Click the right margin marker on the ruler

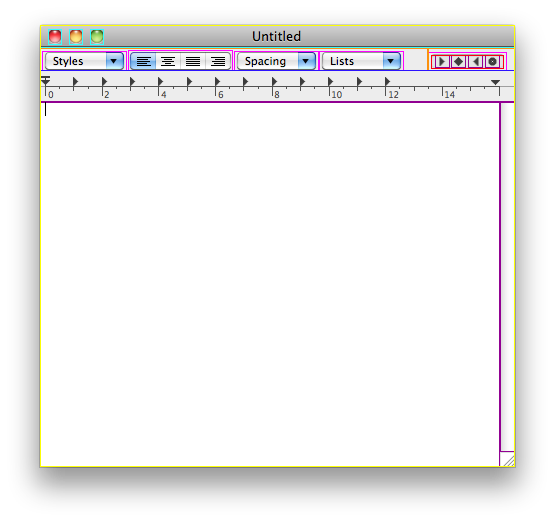(x=495, y=82)
